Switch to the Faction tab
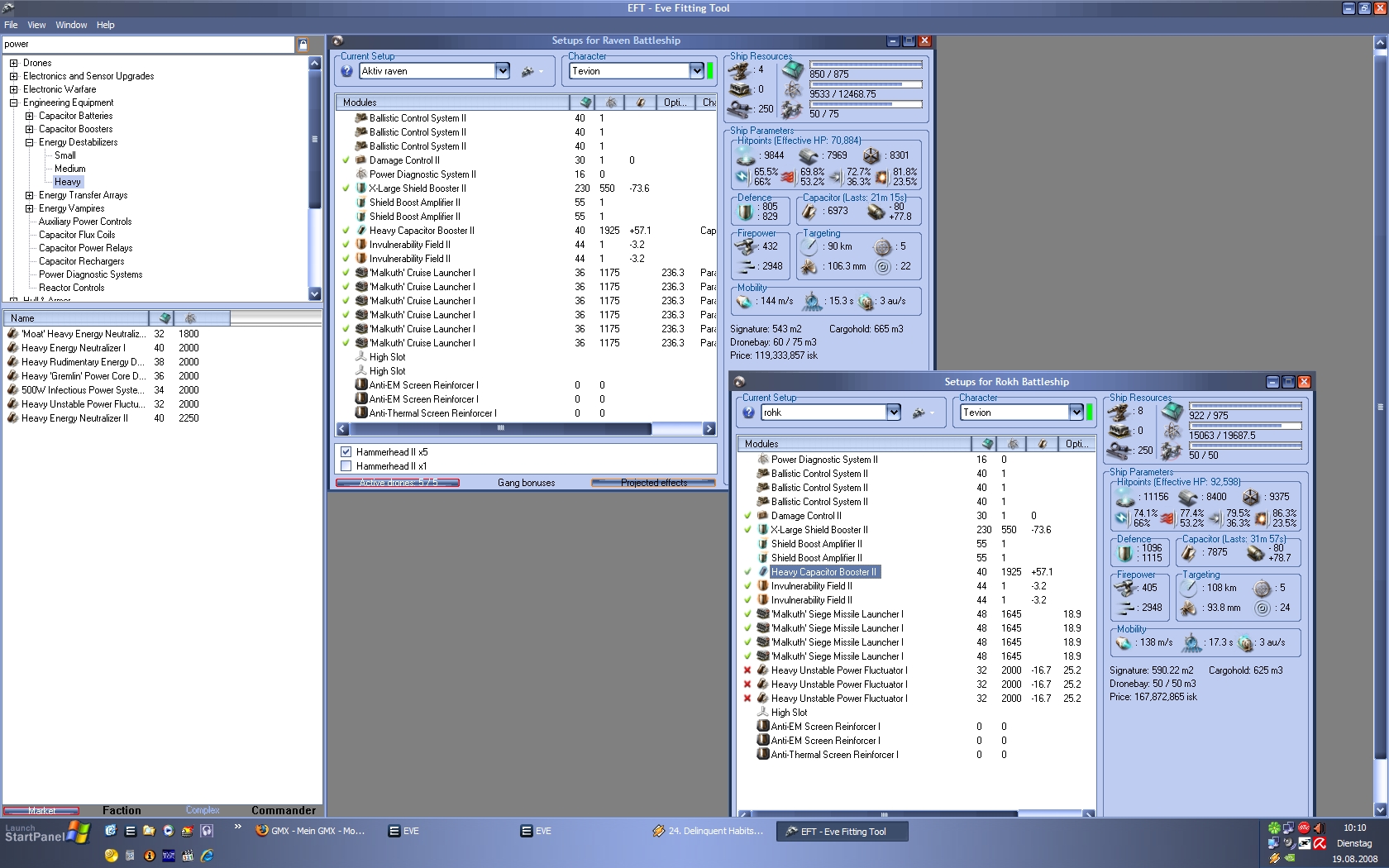 [x=122, y=810]
